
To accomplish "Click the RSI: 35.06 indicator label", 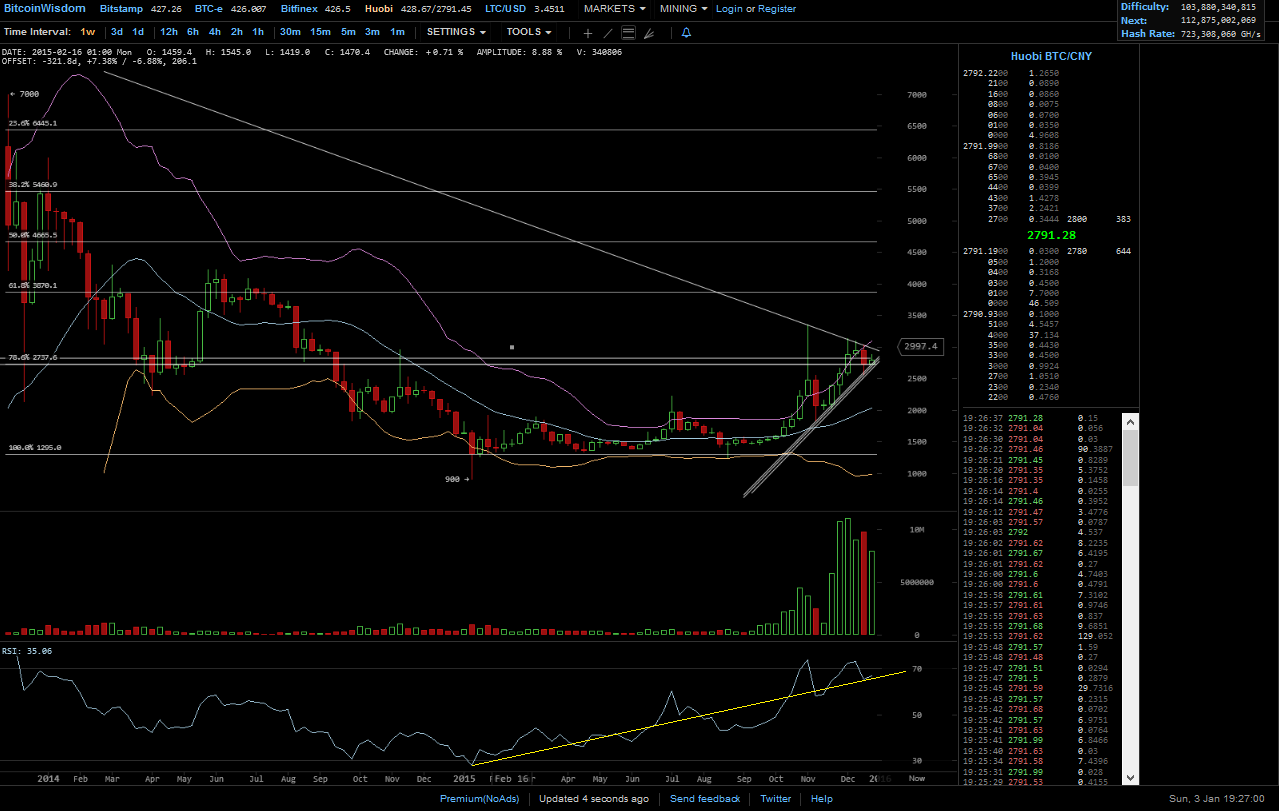I will 27,651.
